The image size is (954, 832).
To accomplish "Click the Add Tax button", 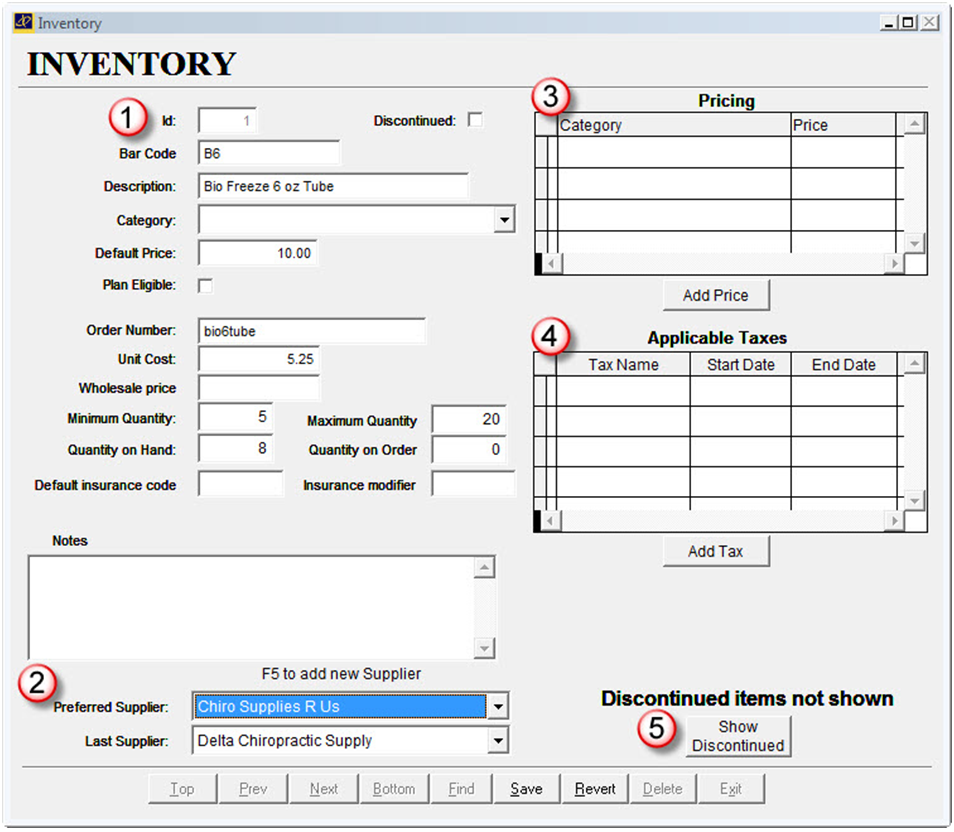I will coord(716,551).
